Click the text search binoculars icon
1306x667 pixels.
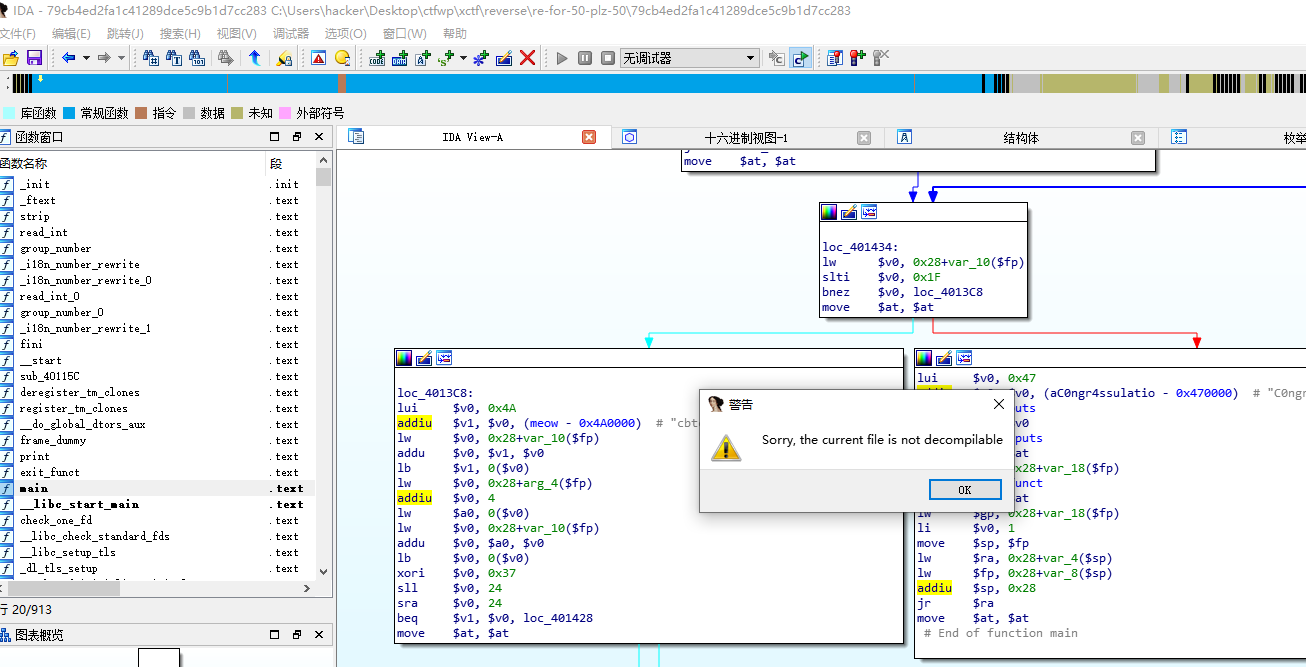174,58
